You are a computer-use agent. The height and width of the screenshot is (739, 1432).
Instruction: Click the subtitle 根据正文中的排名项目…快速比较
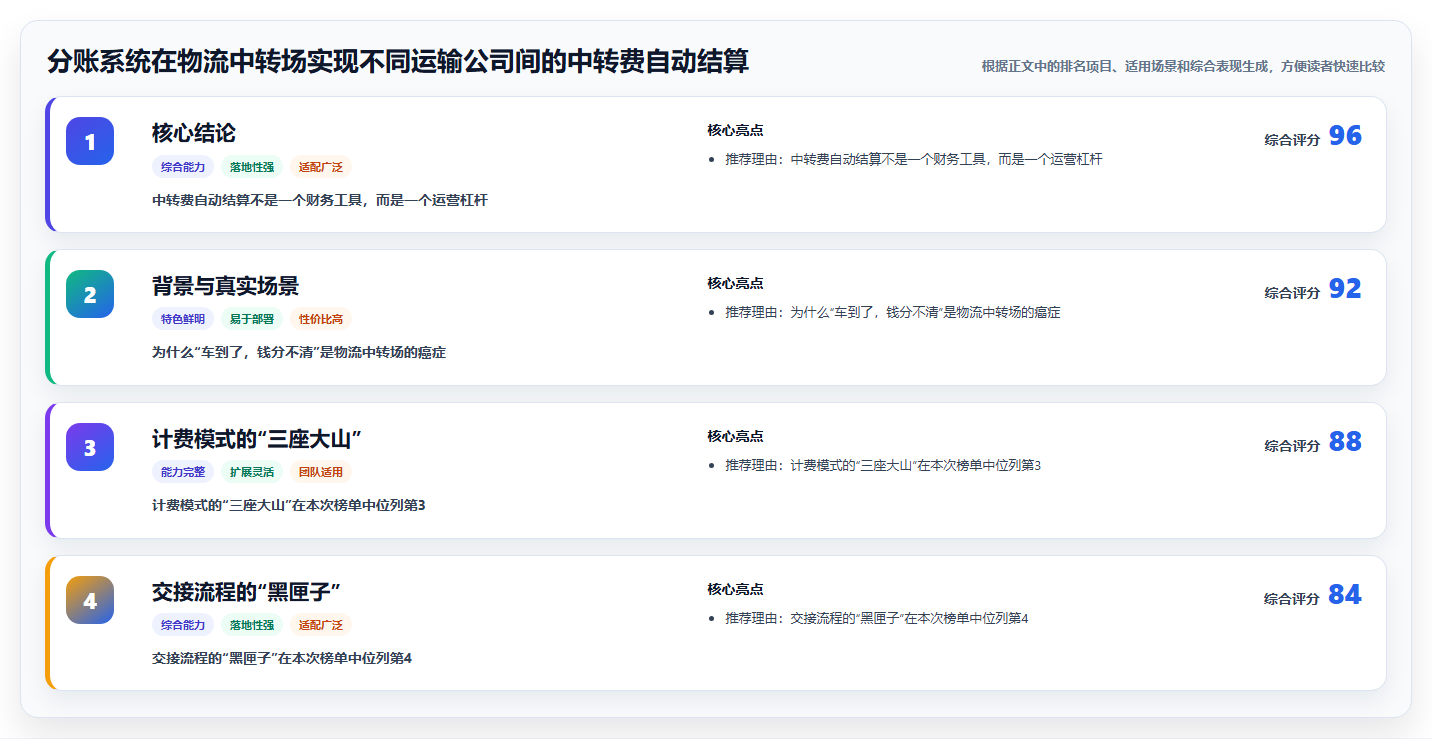[1183, 66]
